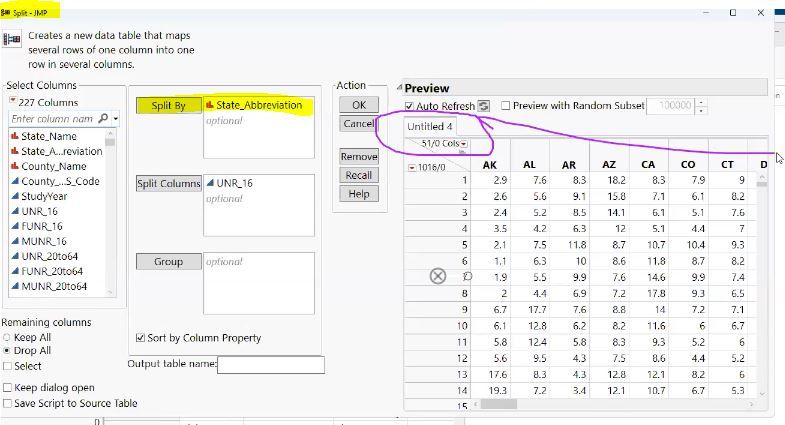Collapse the Preview panel disclosure triangle
Viewport: 785px width, 425px height.
[x=400, y=88]
